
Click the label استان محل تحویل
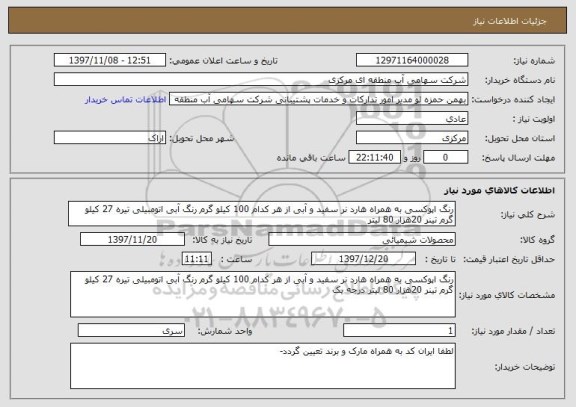click(520, 138)
